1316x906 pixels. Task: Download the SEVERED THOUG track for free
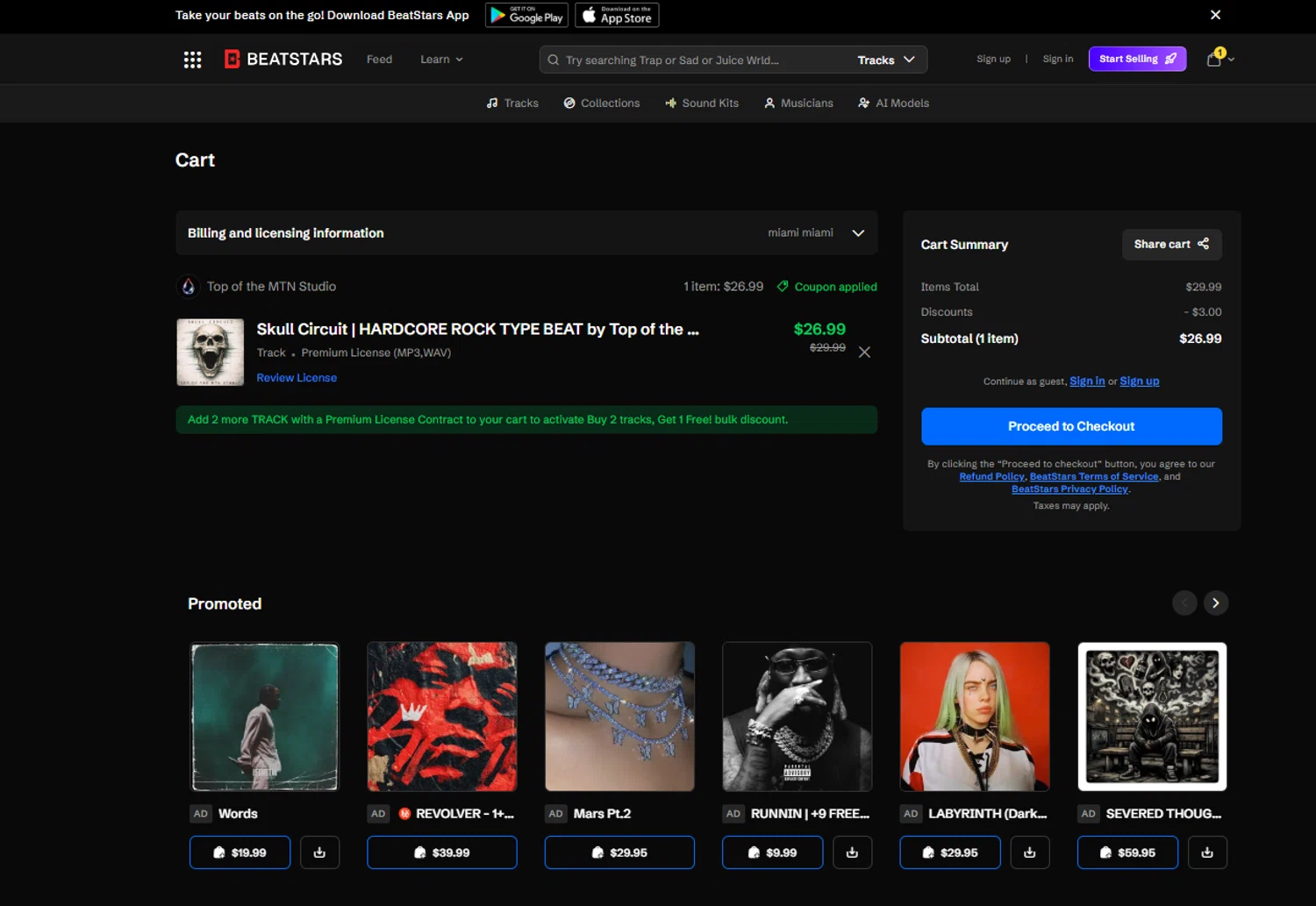pyautogui.click(x=1207, y=852)
